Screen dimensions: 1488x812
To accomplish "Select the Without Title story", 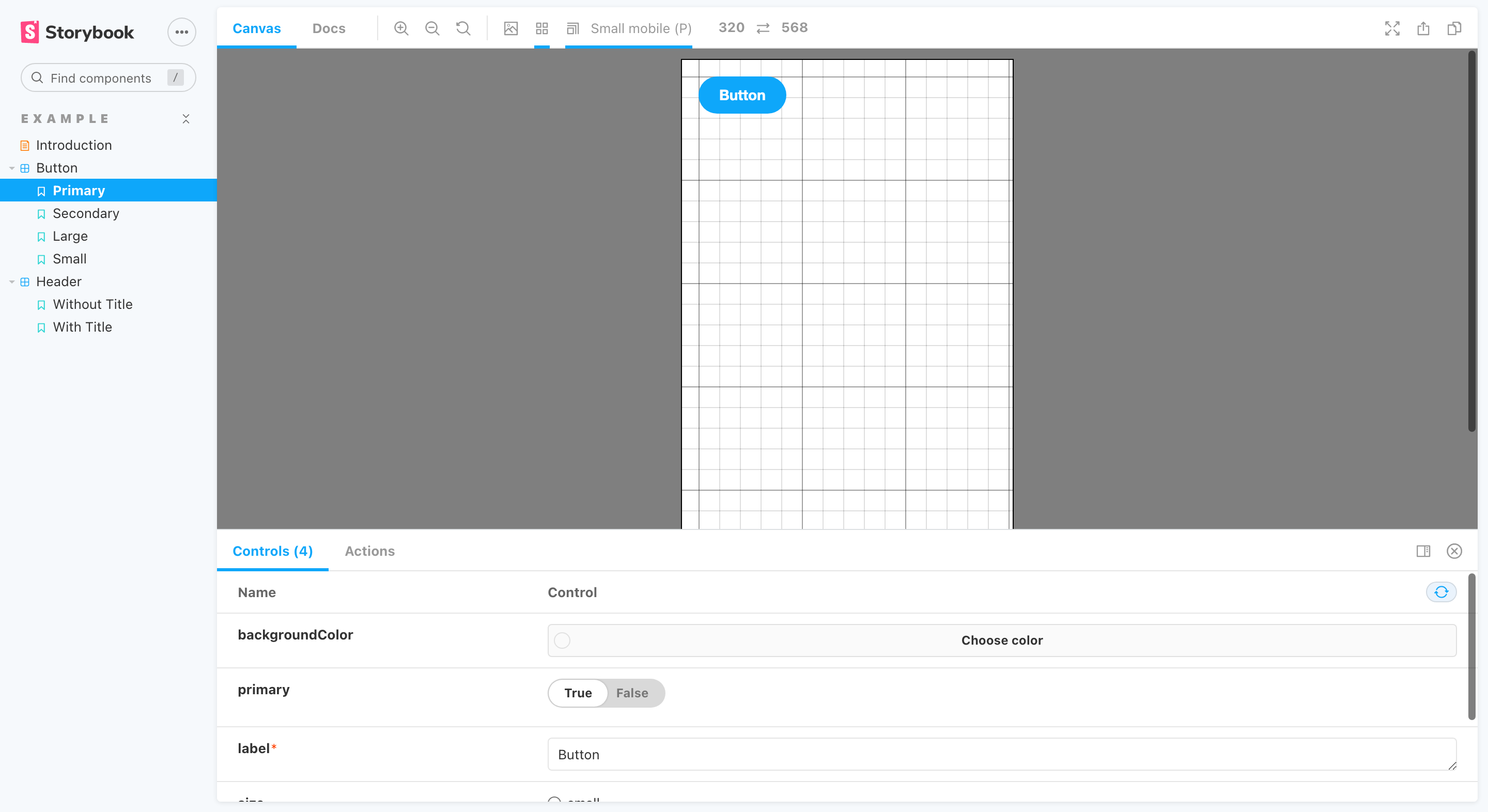I will [x=92, y=304].
